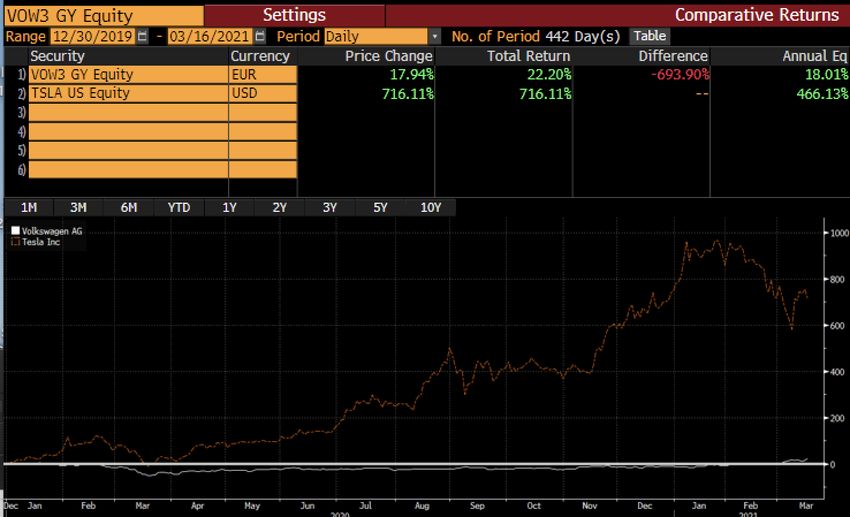
Task: Open calendar icon for start date 12/30/2019
Action: click(x=142, y=36)
